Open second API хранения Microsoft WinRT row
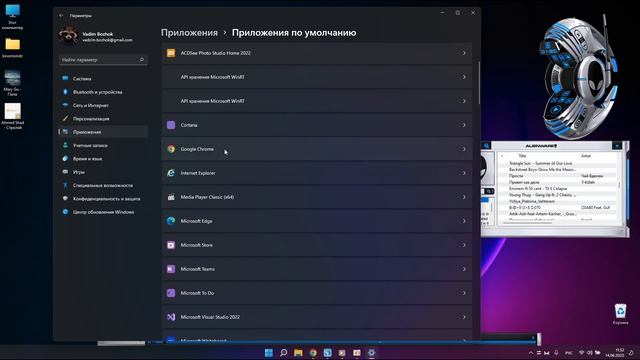 point(317,101)
